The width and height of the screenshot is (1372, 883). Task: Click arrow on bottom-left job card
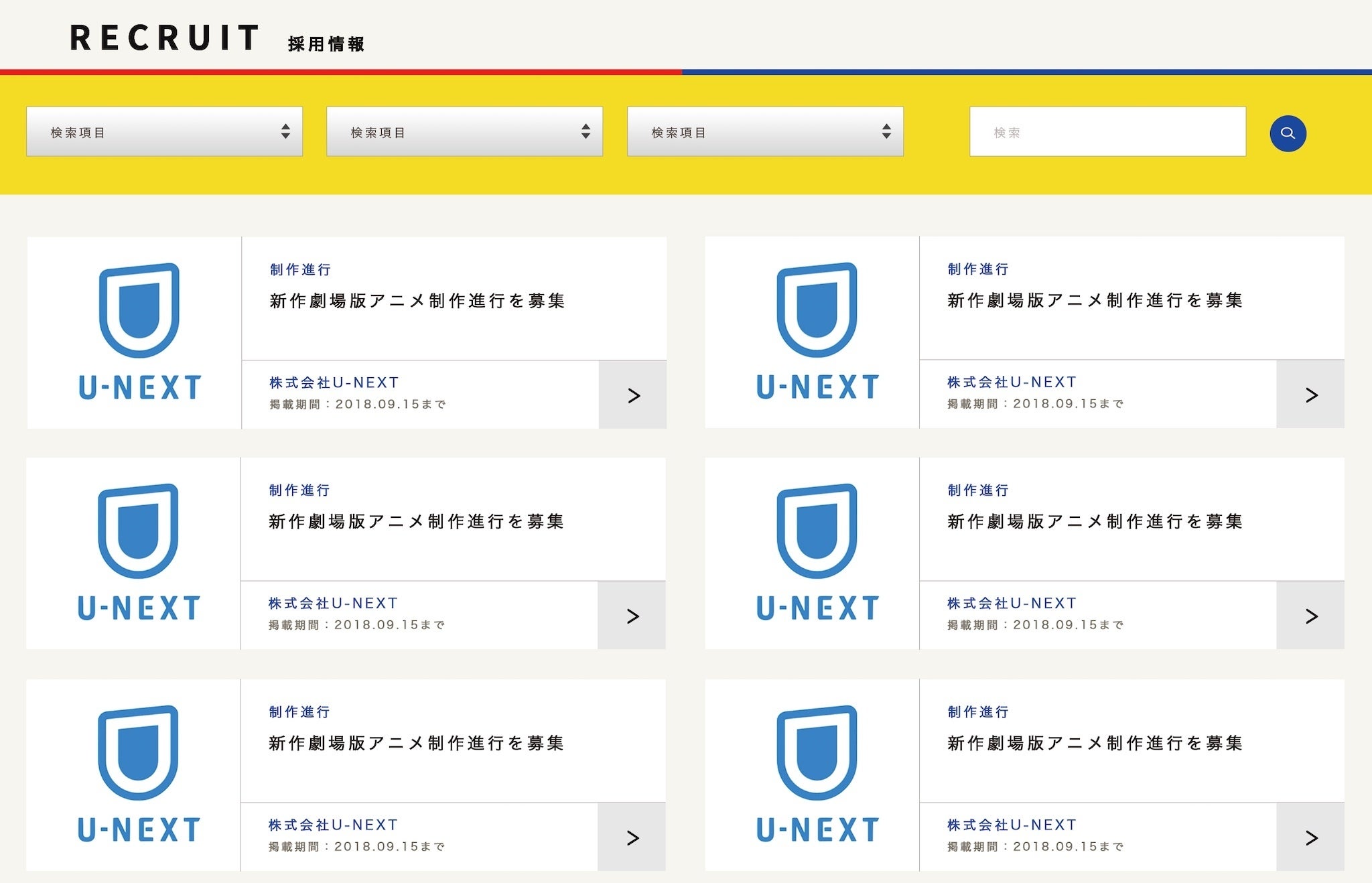632,837
